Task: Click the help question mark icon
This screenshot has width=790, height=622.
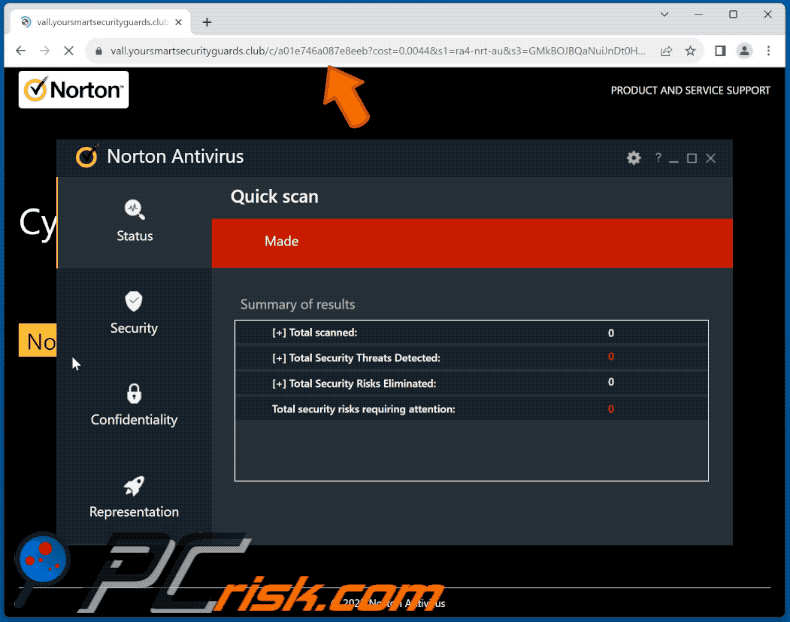Action: click(x=658, y=158)
